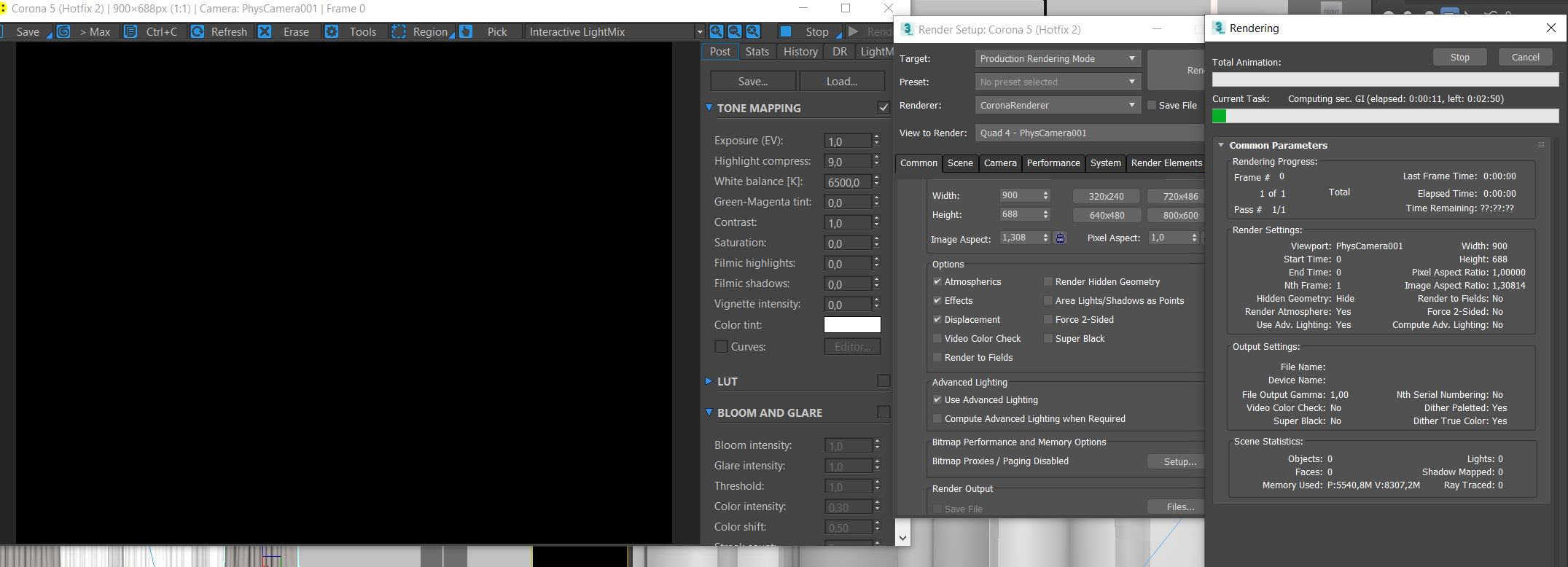This screenshot has width=1568, height=567.
Task: Open the Preset dropdown in Render Setup
Action: tap(1057, 82)
